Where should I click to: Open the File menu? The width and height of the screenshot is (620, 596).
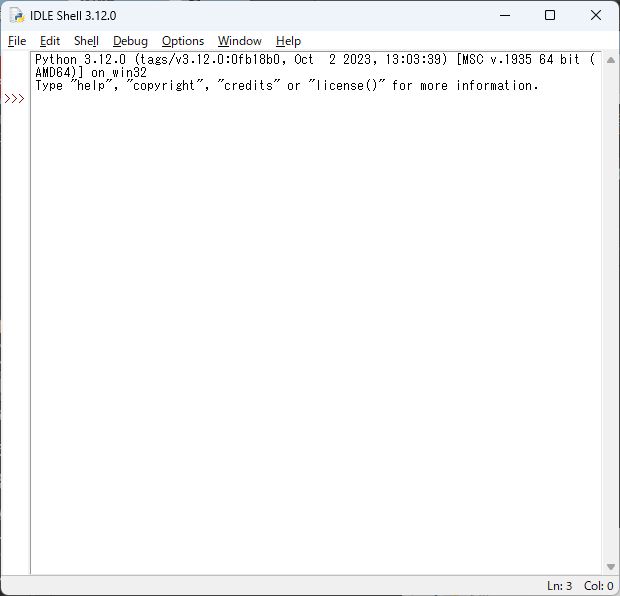[x=17, y=41]
